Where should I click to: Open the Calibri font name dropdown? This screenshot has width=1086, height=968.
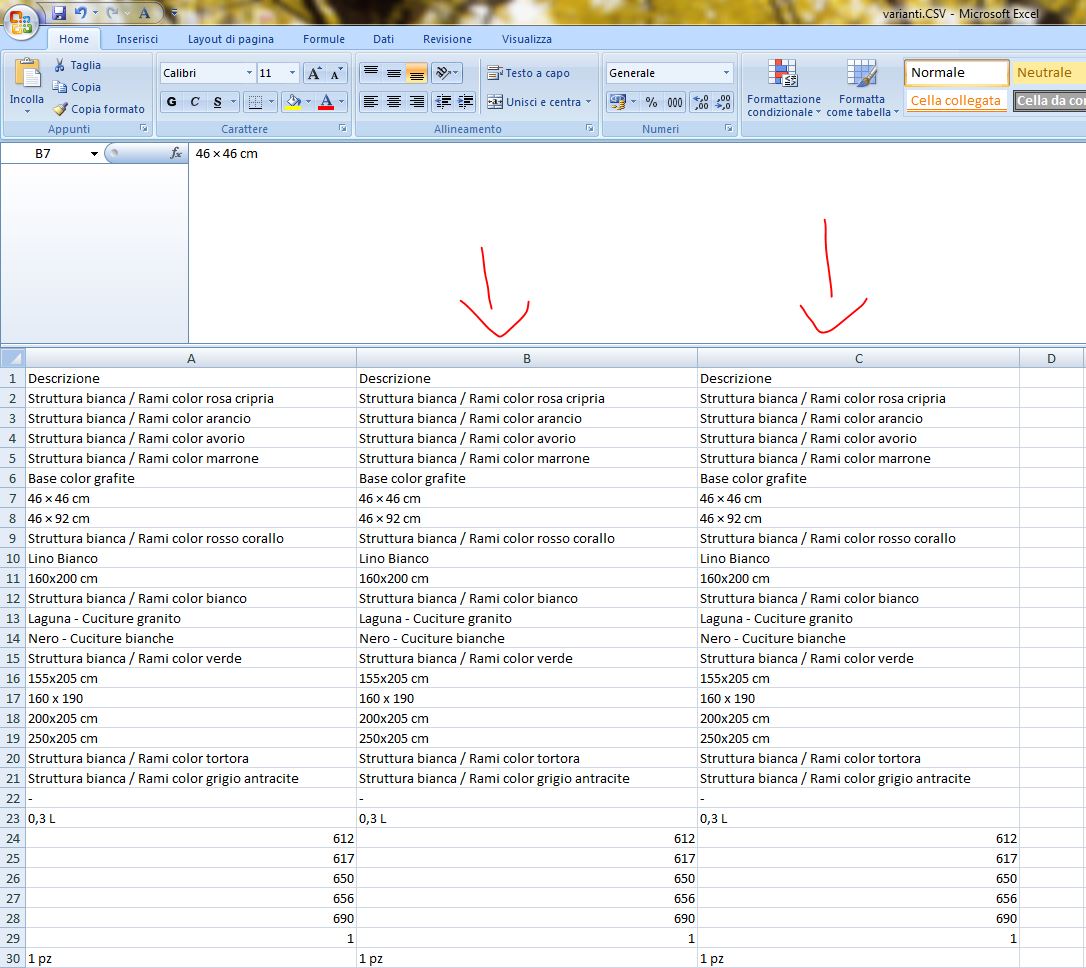tap(249, 73)
